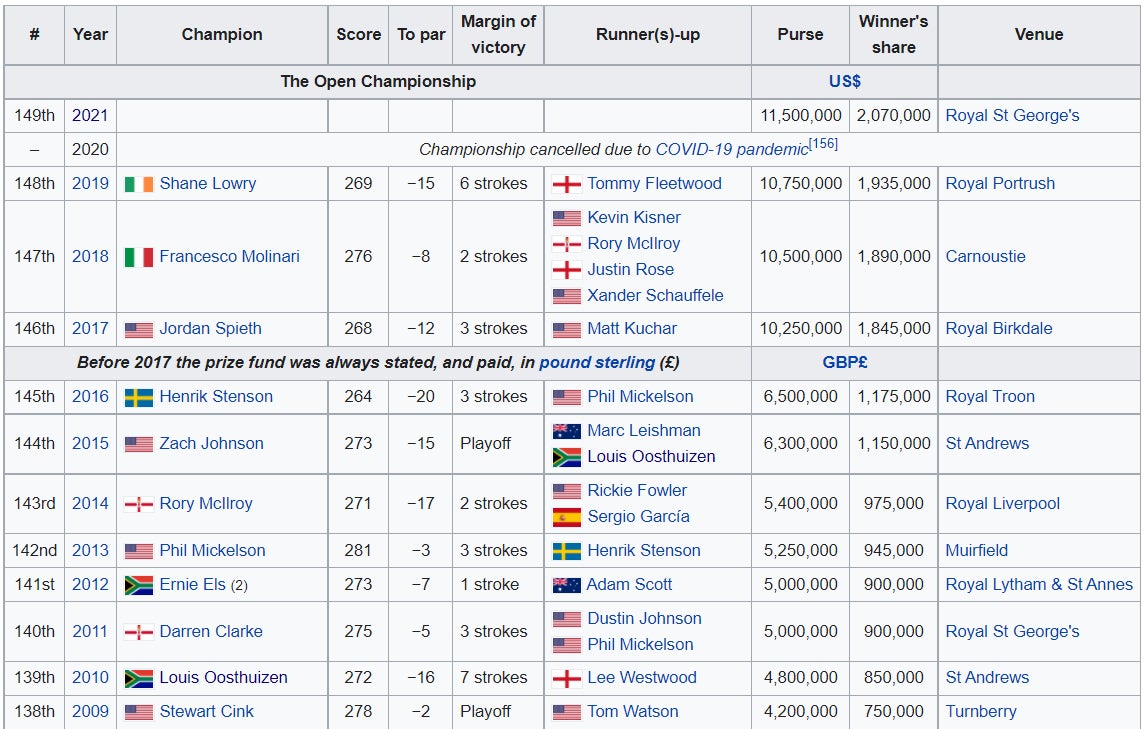The image size is (1145, 729).
Task: Click the score "264" in the 2016 row
Action: (x=358, y=397)
